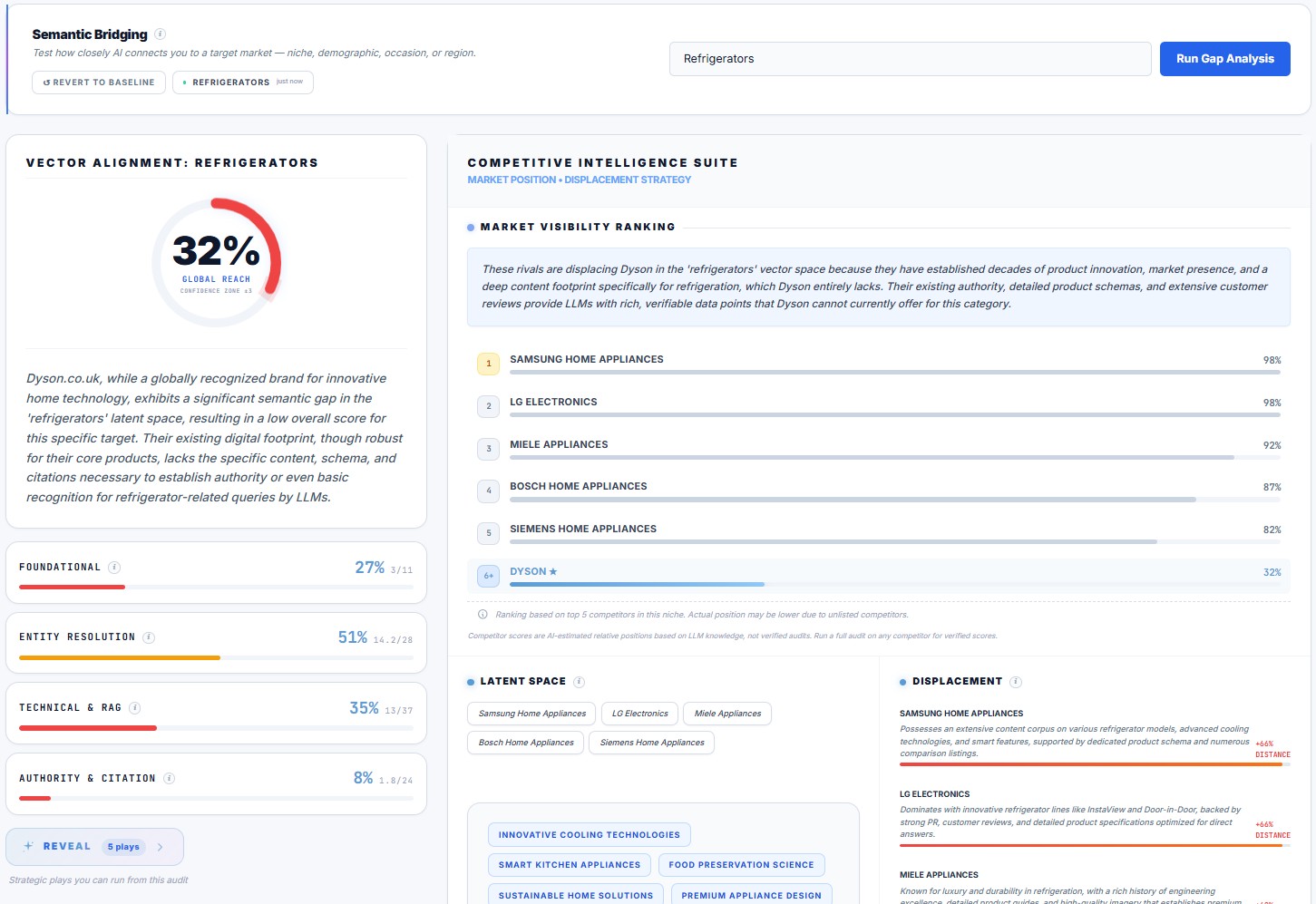Click Sustainable Home Solutions tag
1316x904 pixels.
pos(576,896)
